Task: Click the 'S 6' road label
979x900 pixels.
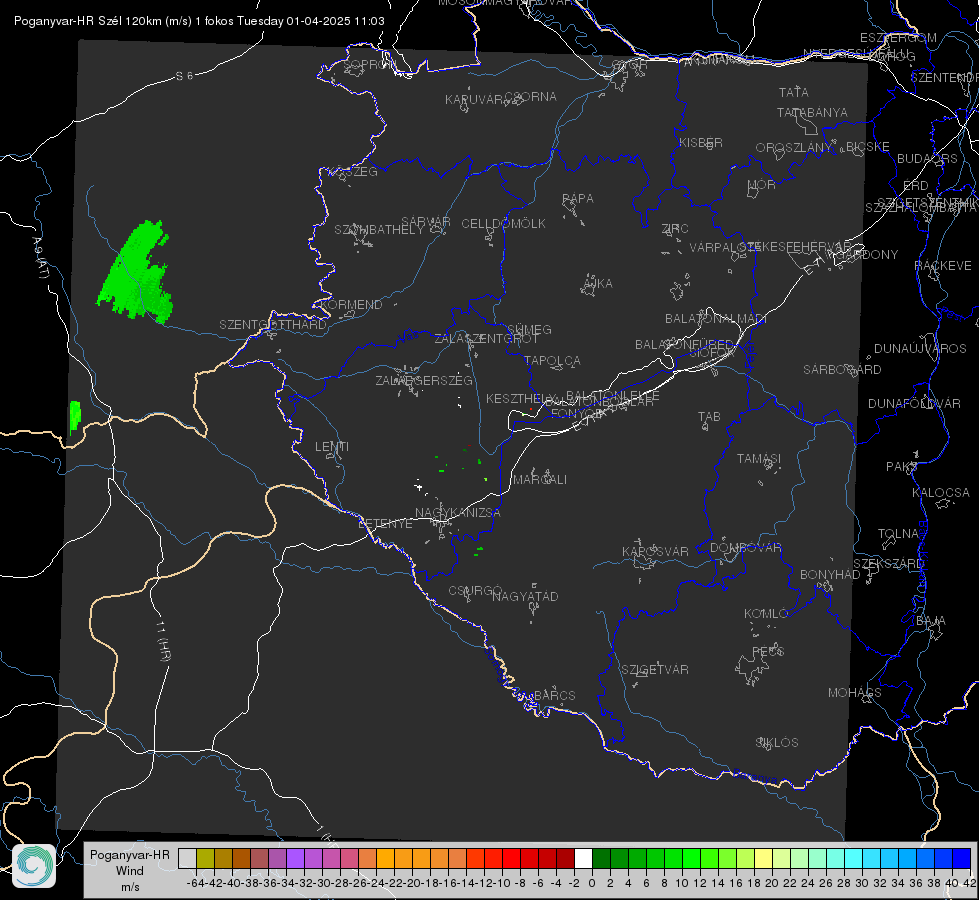Action: (184, 76)
